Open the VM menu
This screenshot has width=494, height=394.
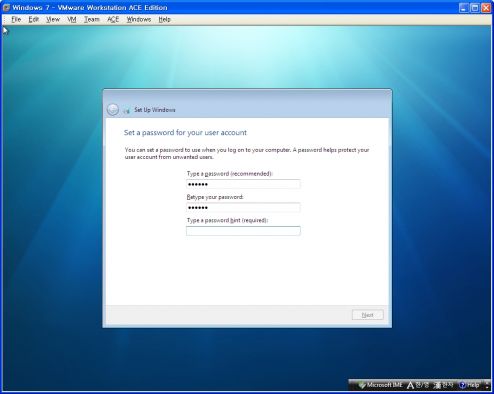(x=72, y=20)
